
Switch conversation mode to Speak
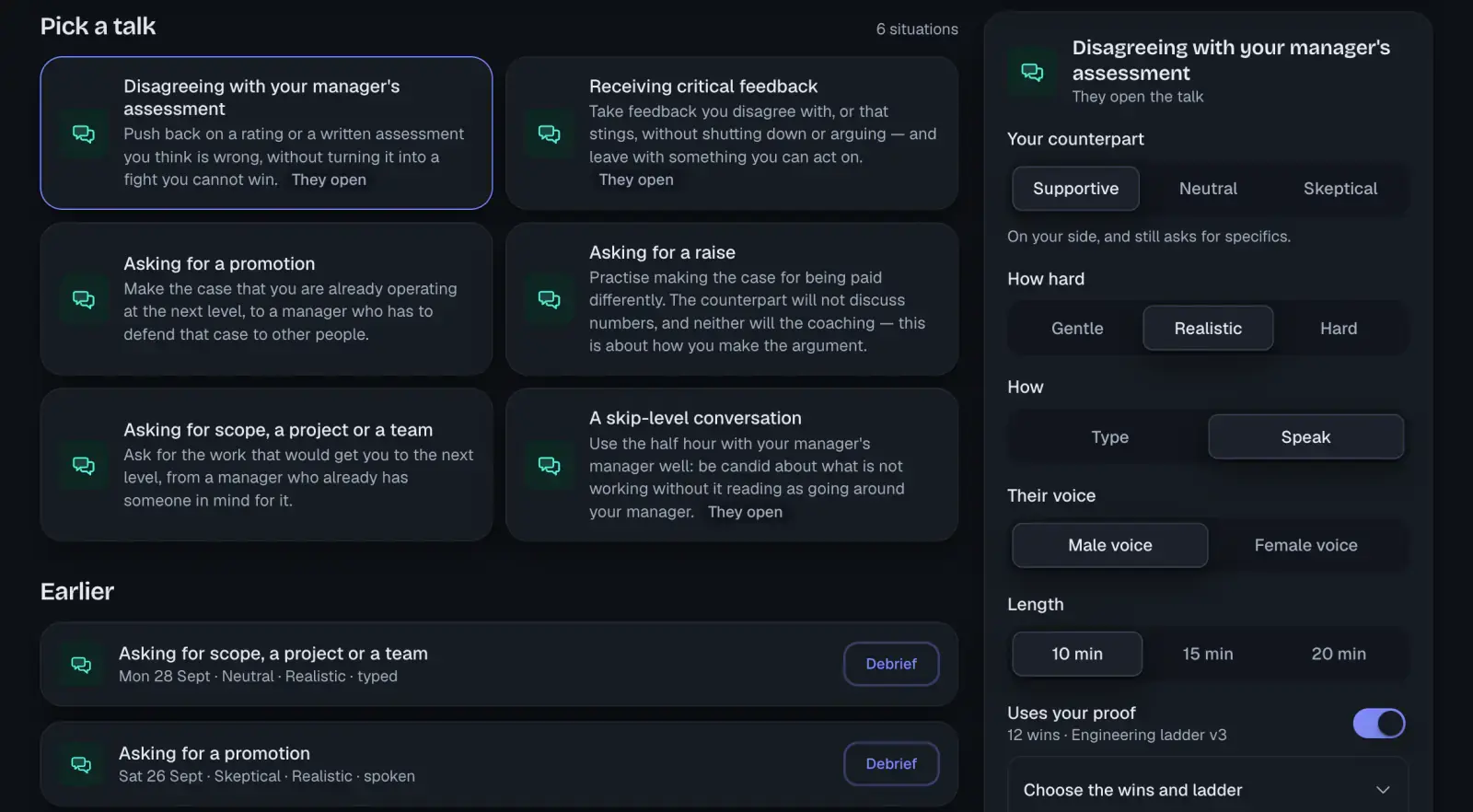pyautogui.click(x=1305, y=437)
